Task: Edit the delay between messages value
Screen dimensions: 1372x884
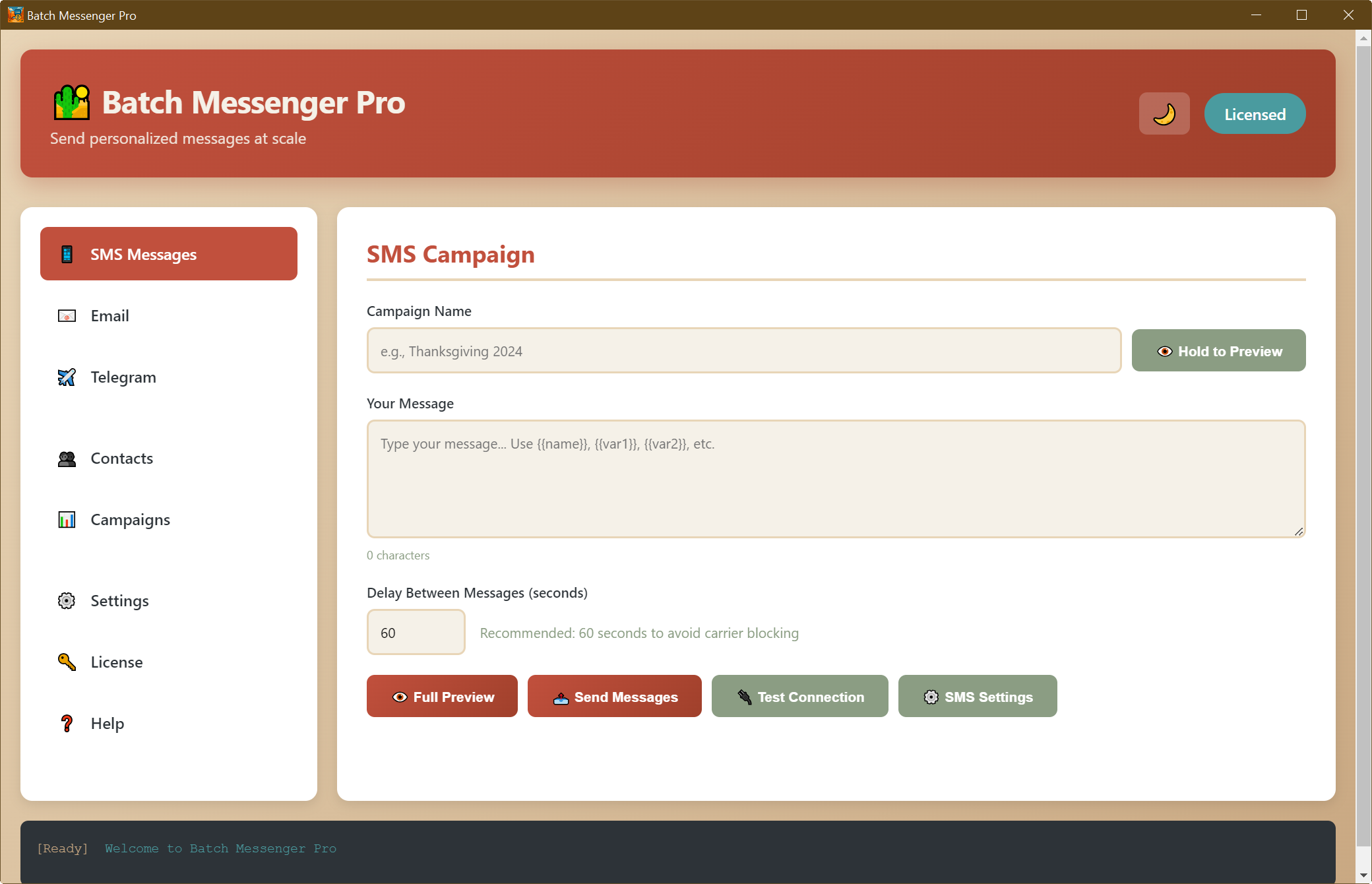Action: [416, 632]
